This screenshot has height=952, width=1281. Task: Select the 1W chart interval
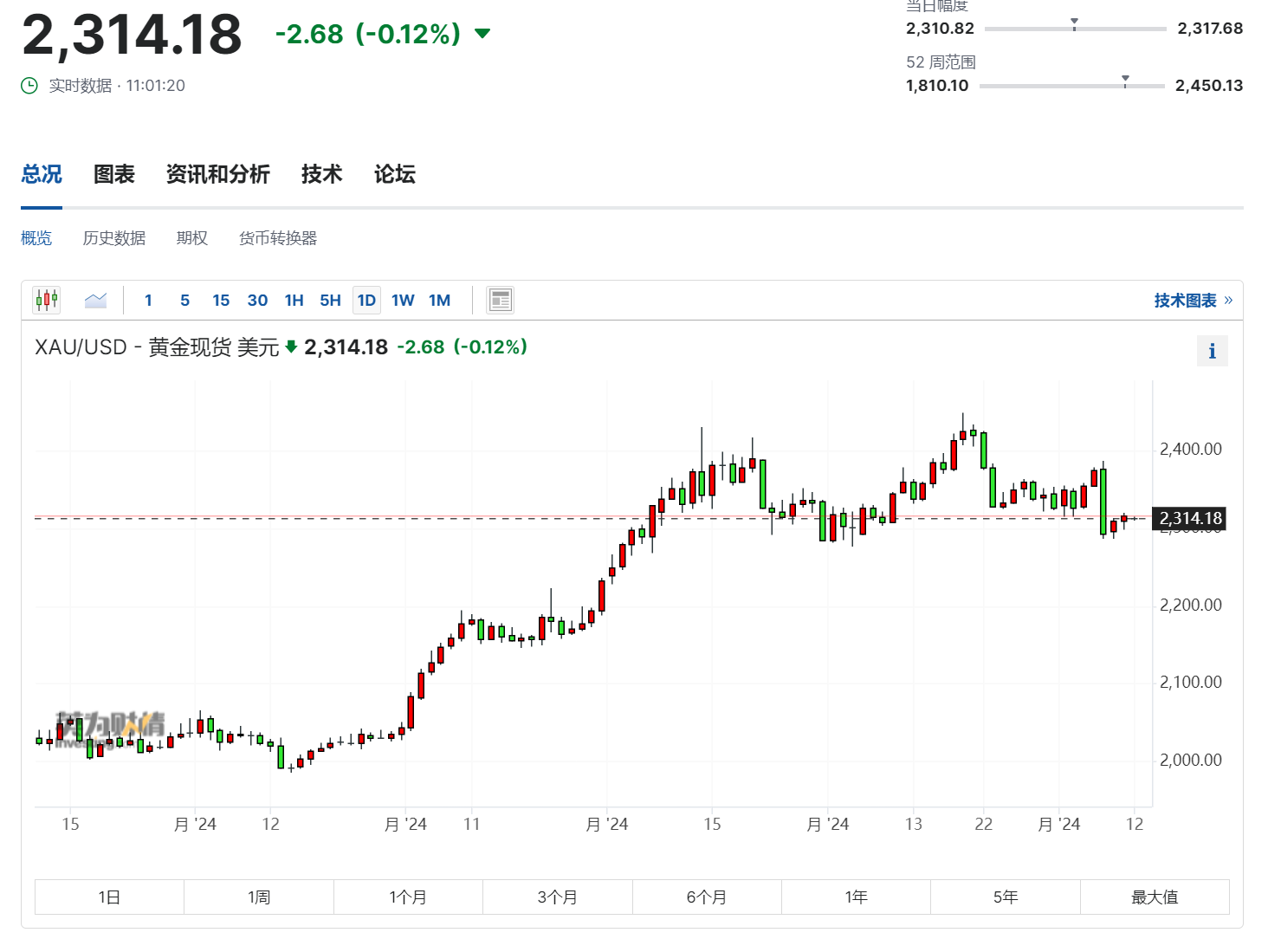point(403,301)
